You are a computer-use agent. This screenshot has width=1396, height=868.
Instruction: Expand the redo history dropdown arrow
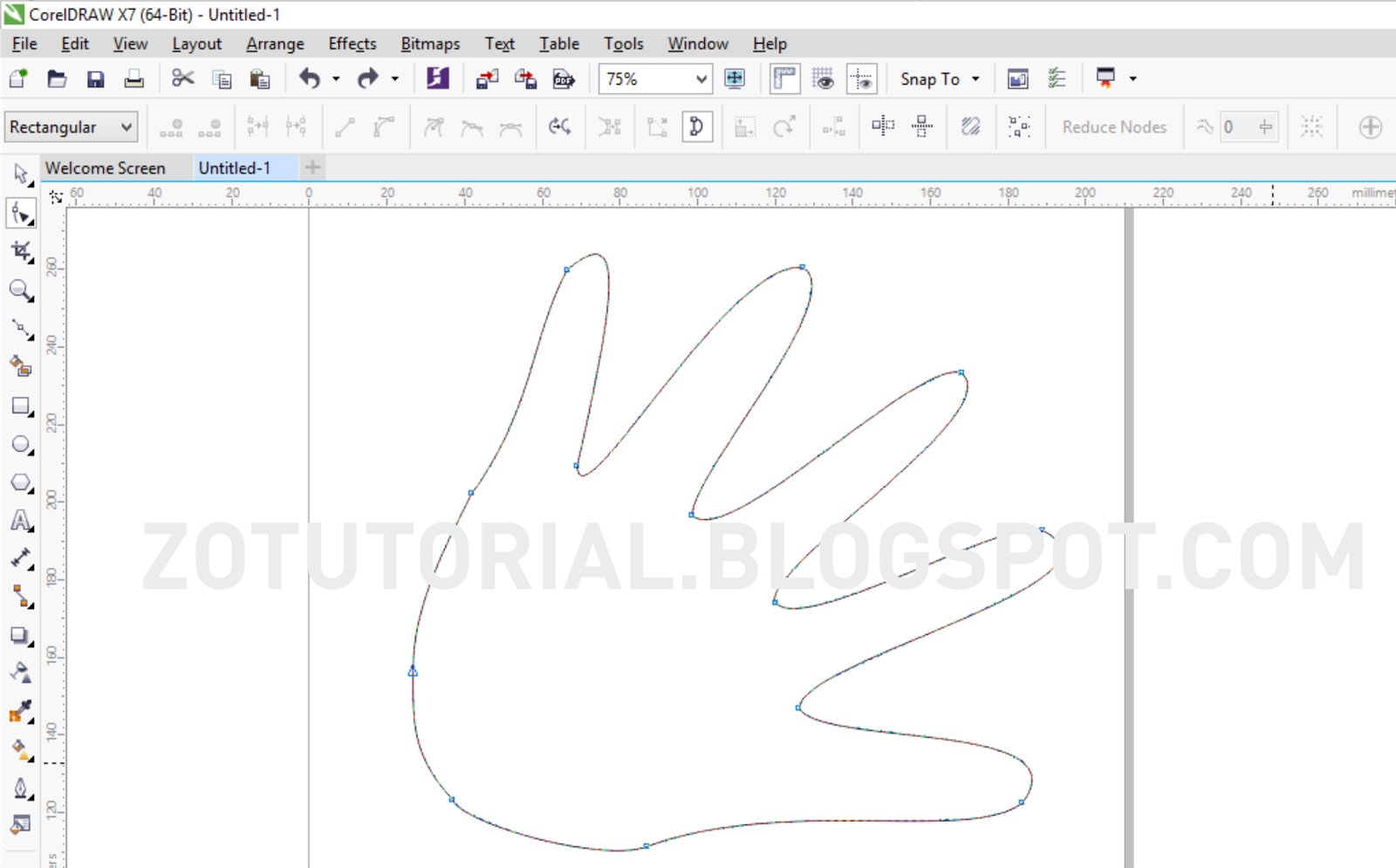click(x=394, y=79)
